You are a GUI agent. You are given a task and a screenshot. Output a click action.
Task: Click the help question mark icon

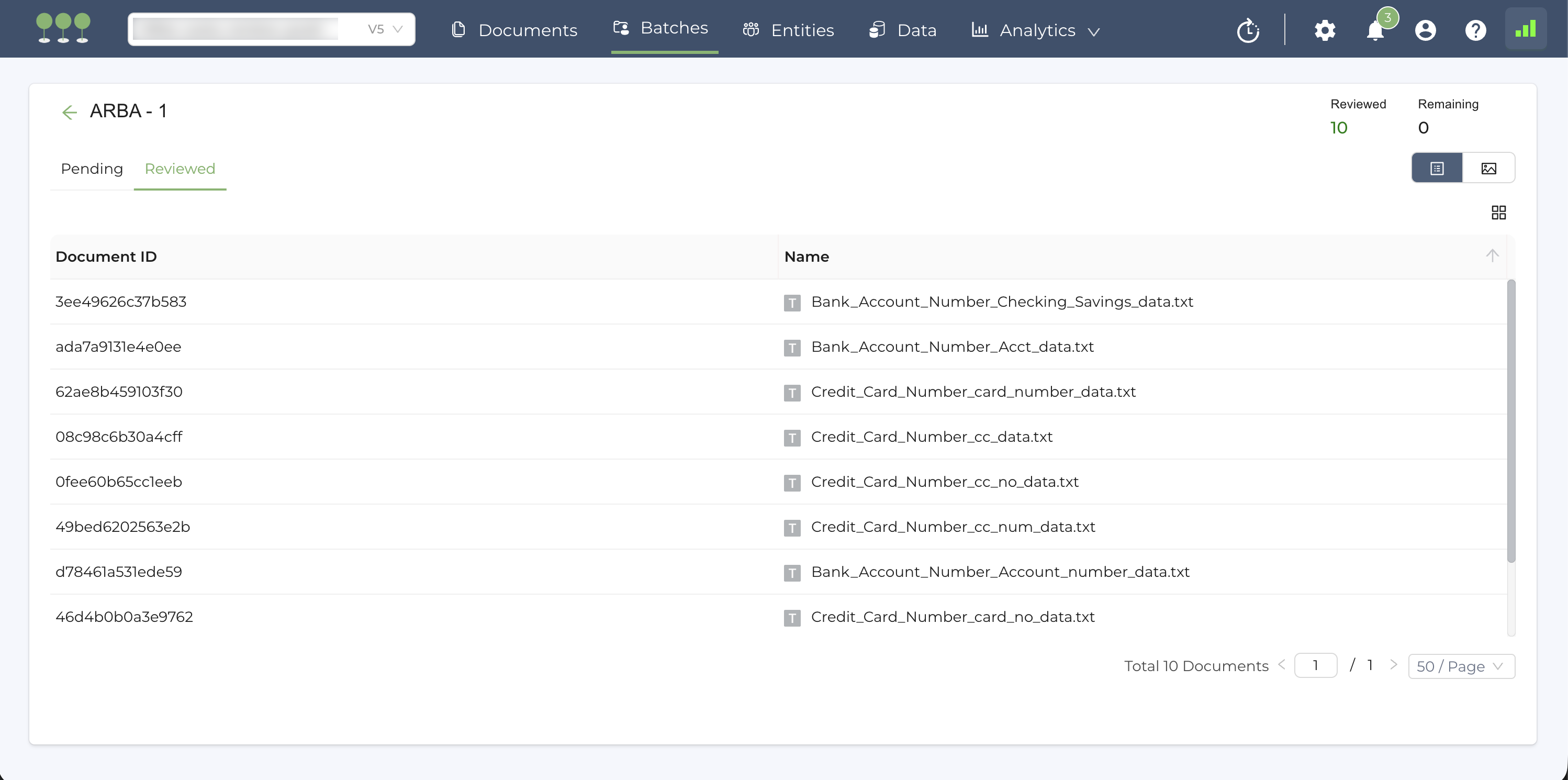1475,30
